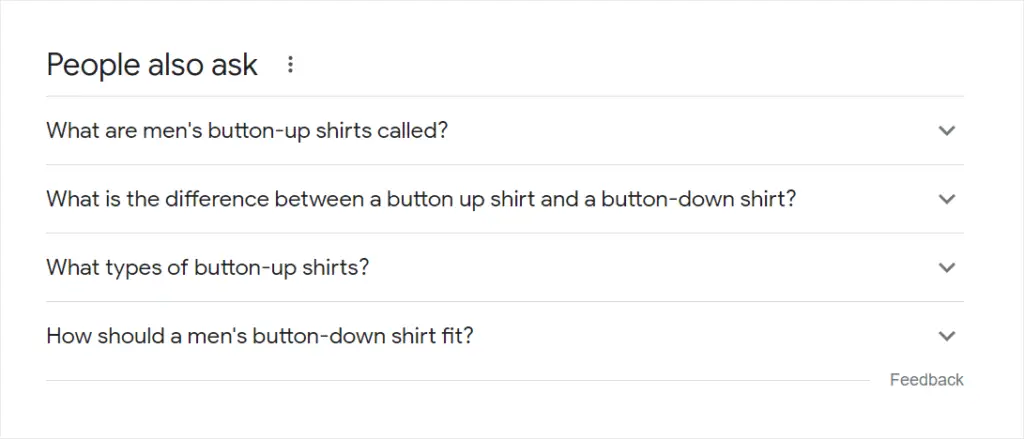Expand the shirt difference question row

(x=500, y=199)
